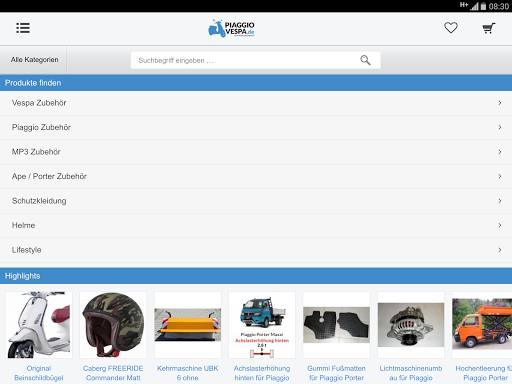Open Caberg FREERIDE Commander Matt link
This screenshot has width=512, height=384.
click(x=113, y=373)
